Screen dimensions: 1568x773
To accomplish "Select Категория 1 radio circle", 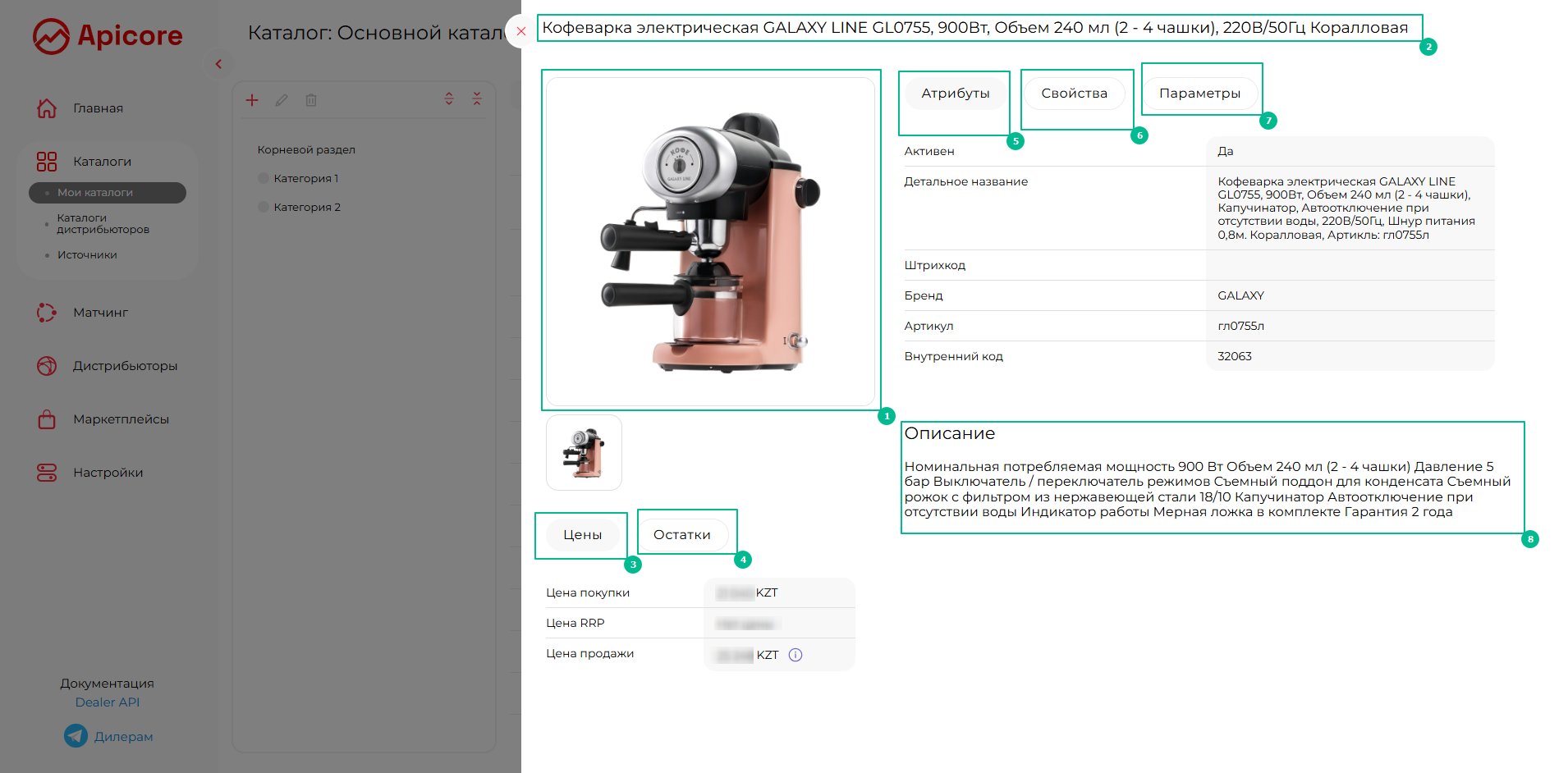I will (x=264, y=178).
